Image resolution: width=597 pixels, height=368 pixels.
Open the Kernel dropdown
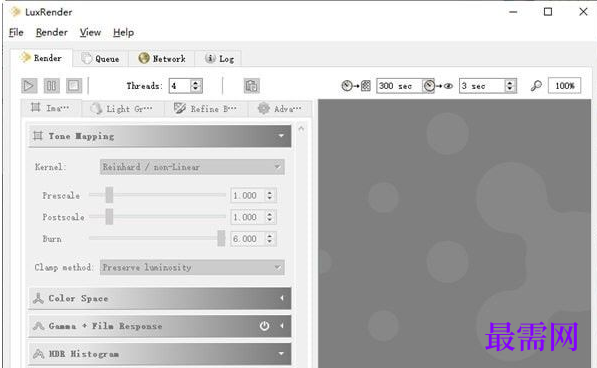click(x=192, y=167)
